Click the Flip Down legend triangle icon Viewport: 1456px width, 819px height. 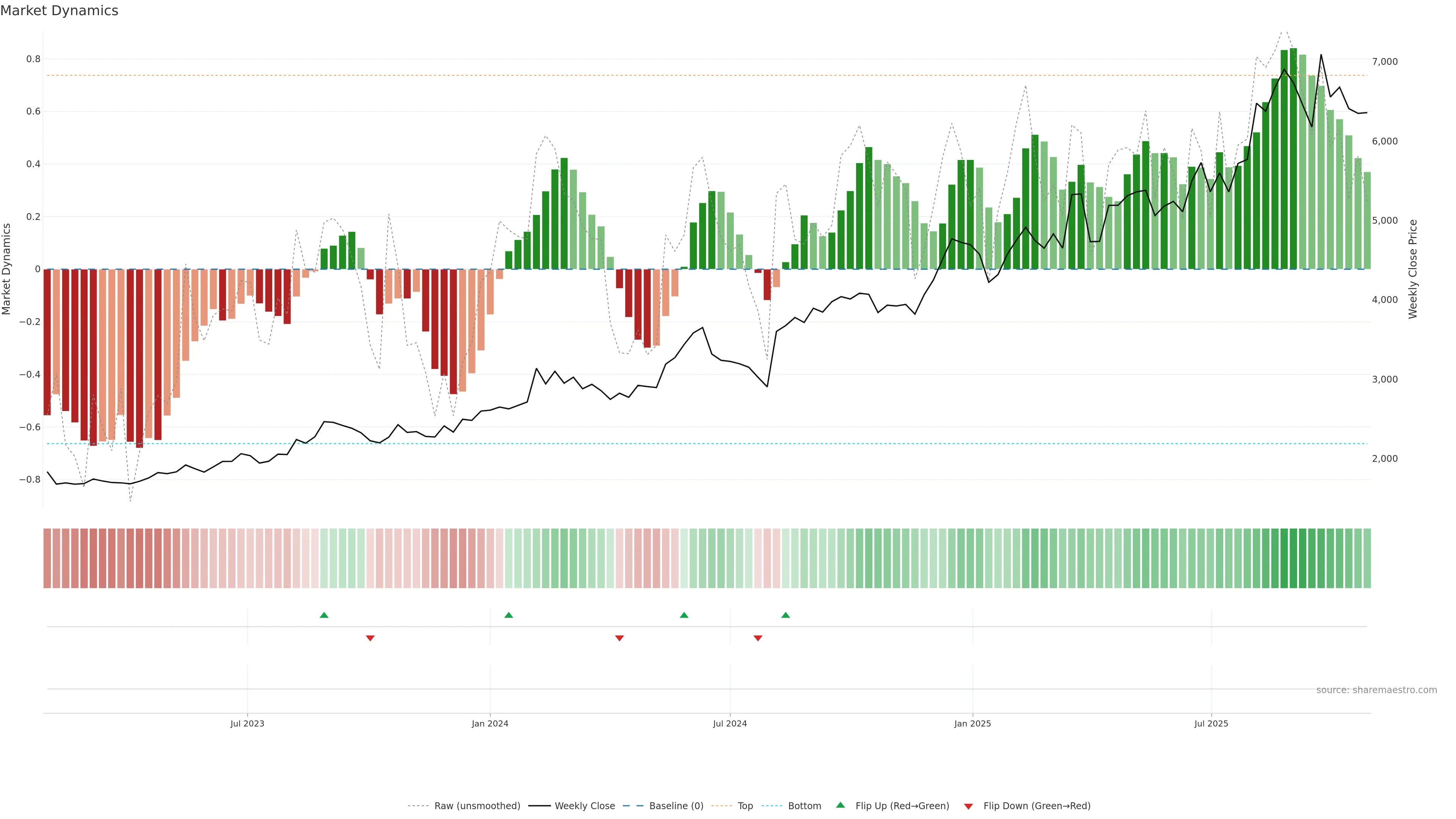(x=968, y=806)
